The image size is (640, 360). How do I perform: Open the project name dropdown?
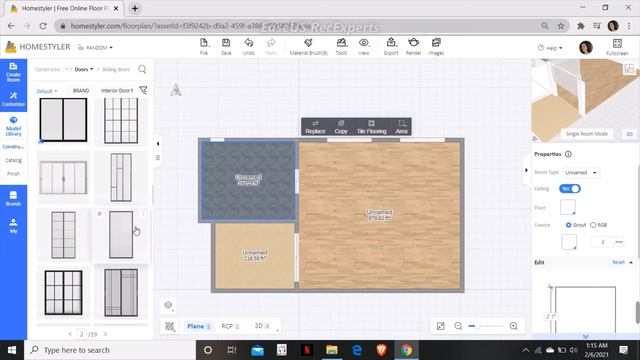[x=95, y=48]
